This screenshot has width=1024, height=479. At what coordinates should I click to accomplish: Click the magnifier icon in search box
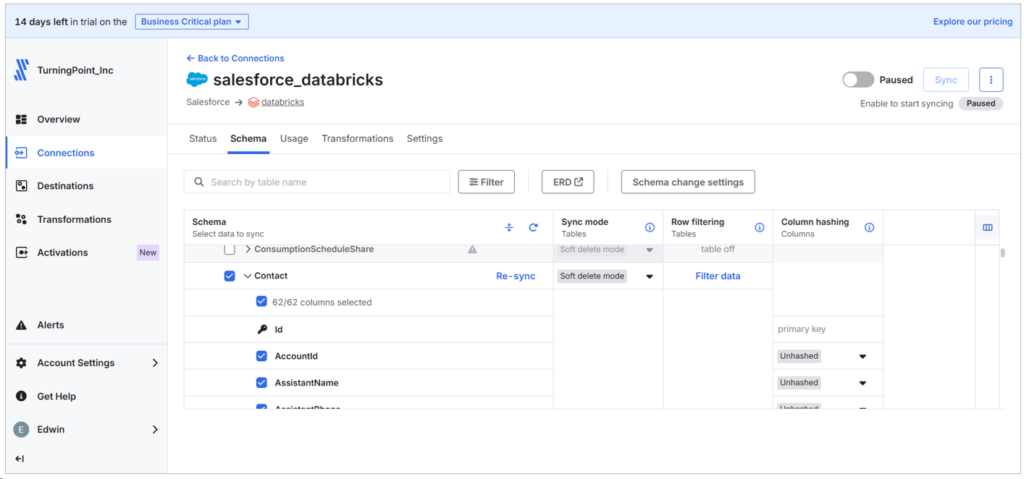198,182
